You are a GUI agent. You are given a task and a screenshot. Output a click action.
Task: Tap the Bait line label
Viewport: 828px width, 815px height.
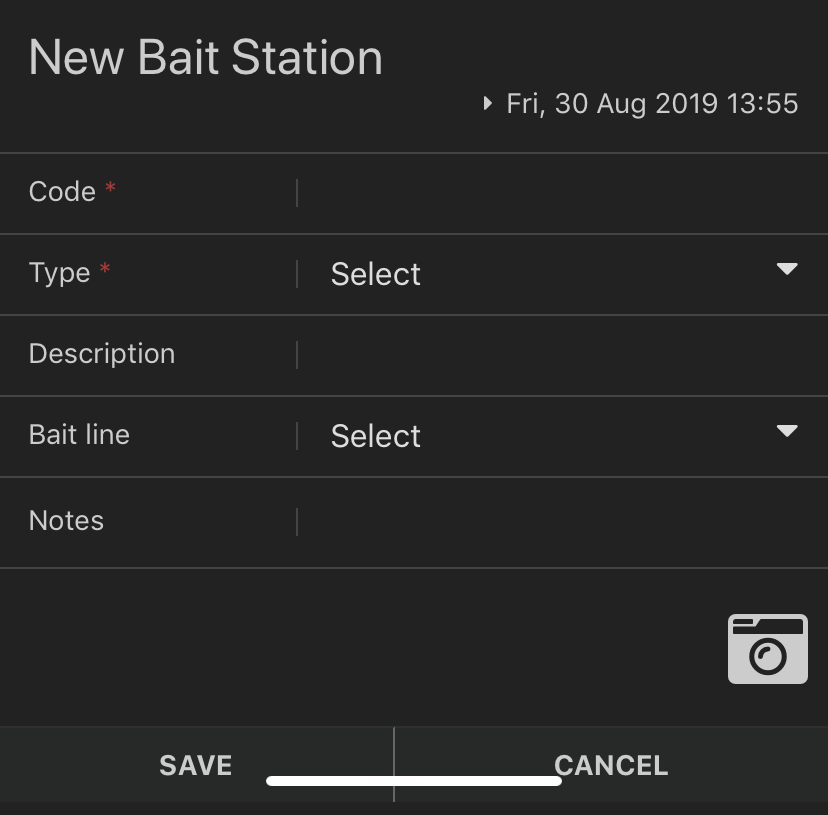(79, 435)
